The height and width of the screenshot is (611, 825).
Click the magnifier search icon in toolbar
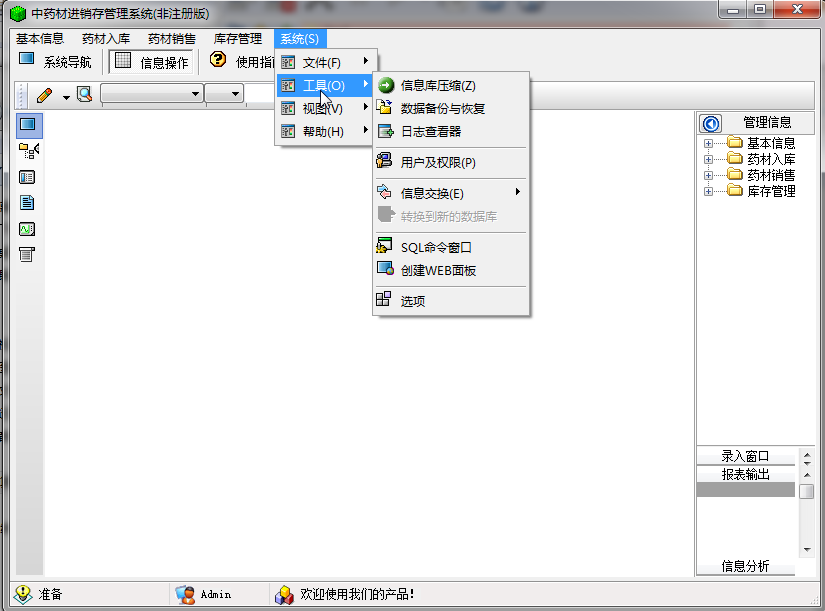tap(84, 95)
